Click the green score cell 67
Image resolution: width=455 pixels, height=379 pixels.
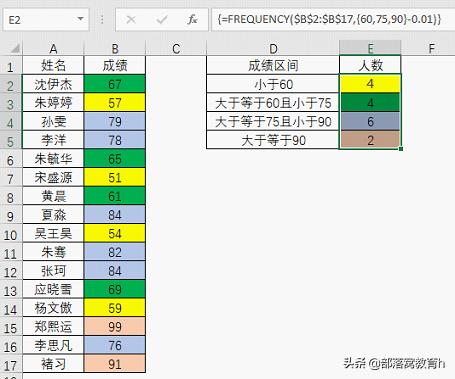[x=115, y=84]
